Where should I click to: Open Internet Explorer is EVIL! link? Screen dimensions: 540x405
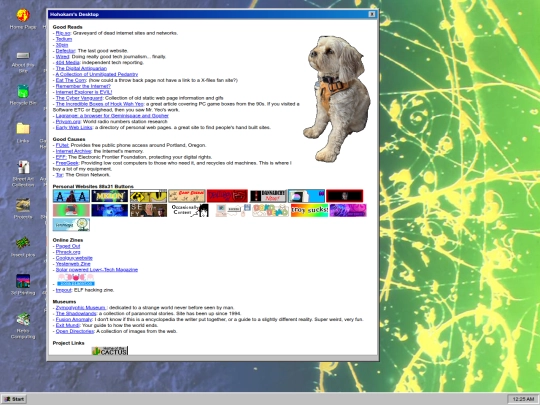84,92
